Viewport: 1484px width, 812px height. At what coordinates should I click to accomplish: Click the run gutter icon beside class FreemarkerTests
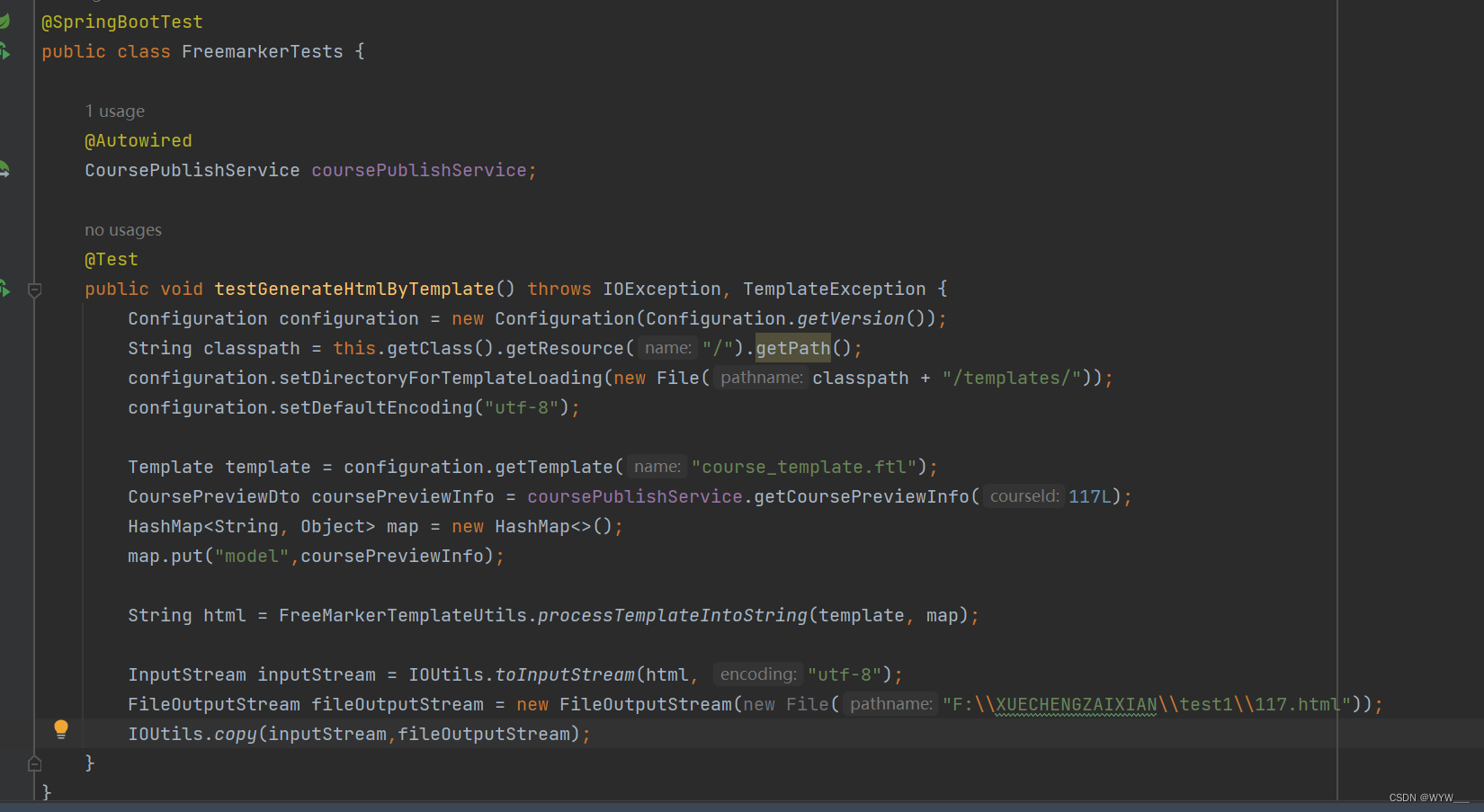4,51
